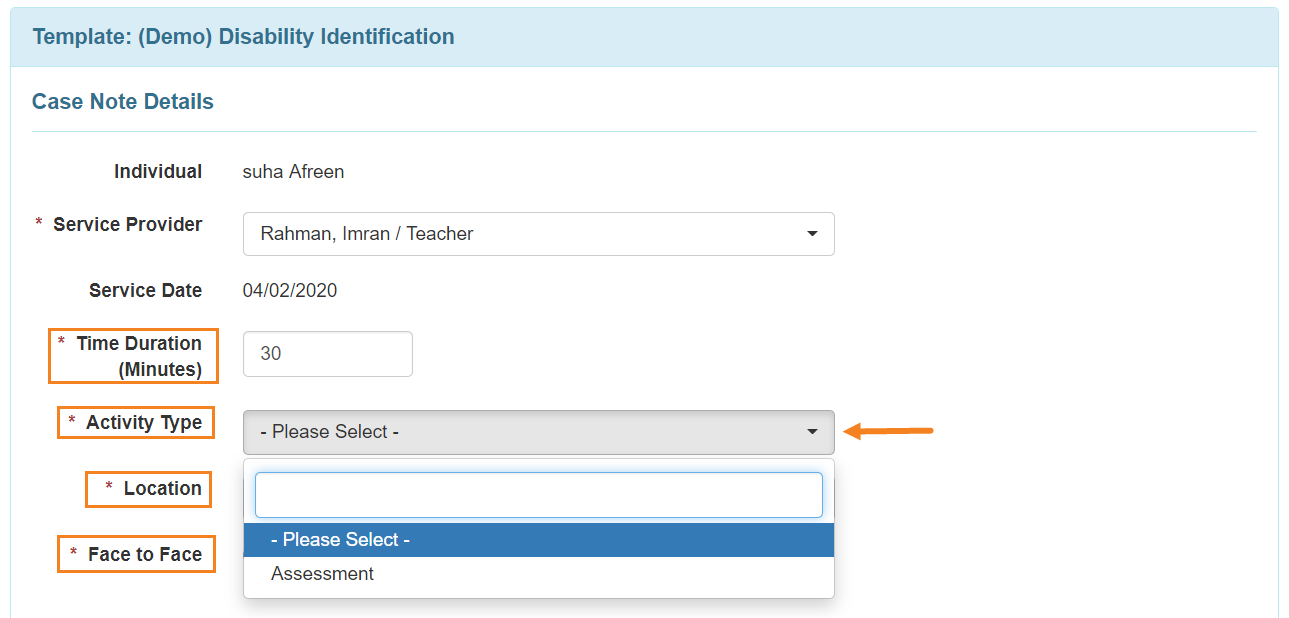Click the Time Duration input showing 30

tap(327, 354)
